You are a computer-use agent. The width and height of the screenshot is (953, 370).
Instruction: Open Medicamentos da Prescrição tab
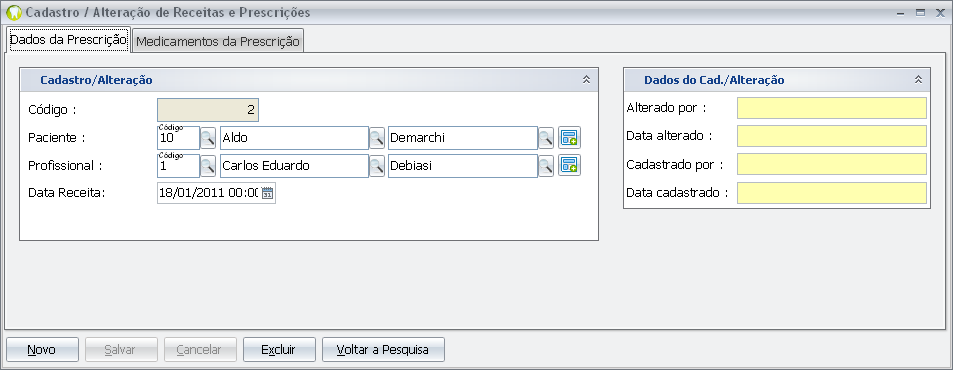point(218,42)
